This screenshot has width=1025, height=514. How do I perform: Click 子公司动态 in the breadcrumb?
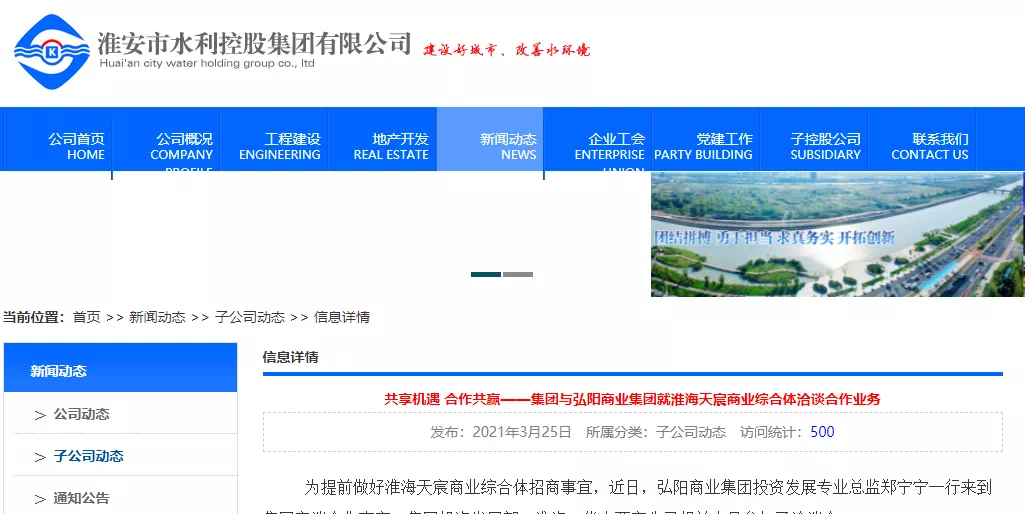250,317
